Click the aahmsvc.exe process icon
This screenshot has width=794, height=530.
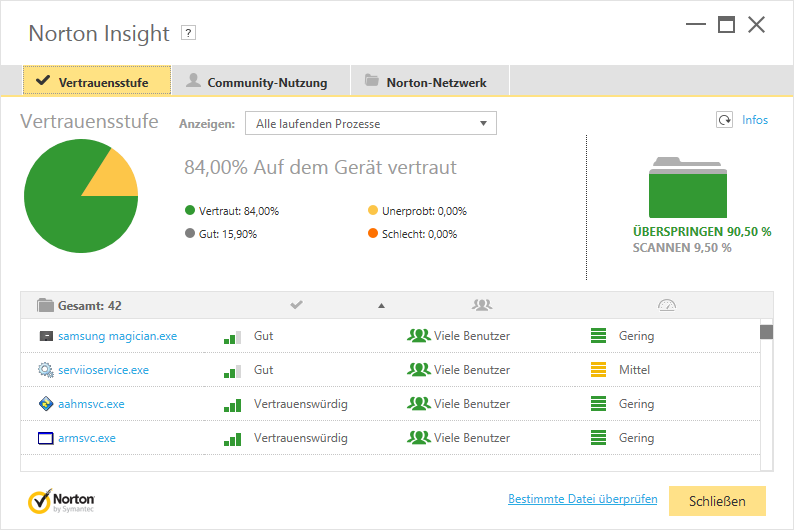(46, 404)
